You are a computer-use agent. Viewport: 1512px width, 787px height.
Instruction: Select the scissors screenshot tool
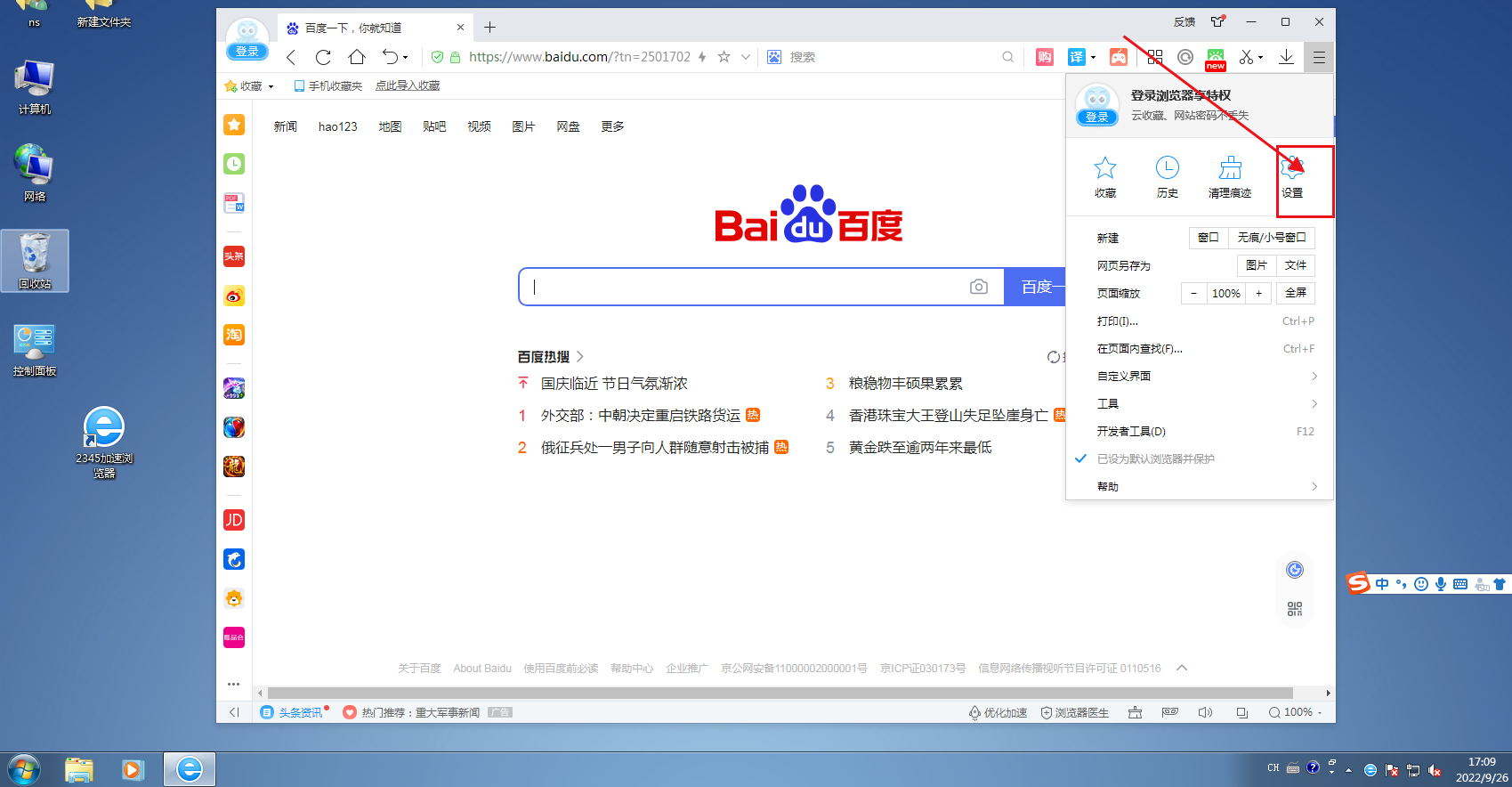pyautogui.click(x=1246, y=57)
